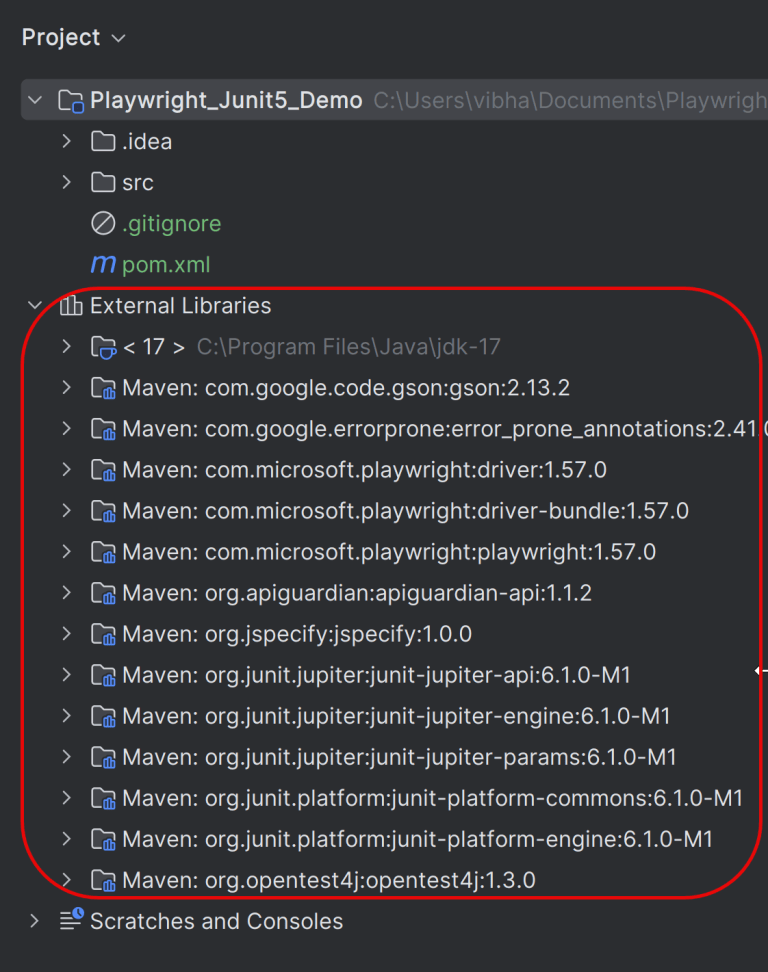Select 'Maven: com.microsoft.playwright:driver-bundle:1.57.0' row
Image resolution: width=768 pixels, height=972 pixels.
[405, 511]
